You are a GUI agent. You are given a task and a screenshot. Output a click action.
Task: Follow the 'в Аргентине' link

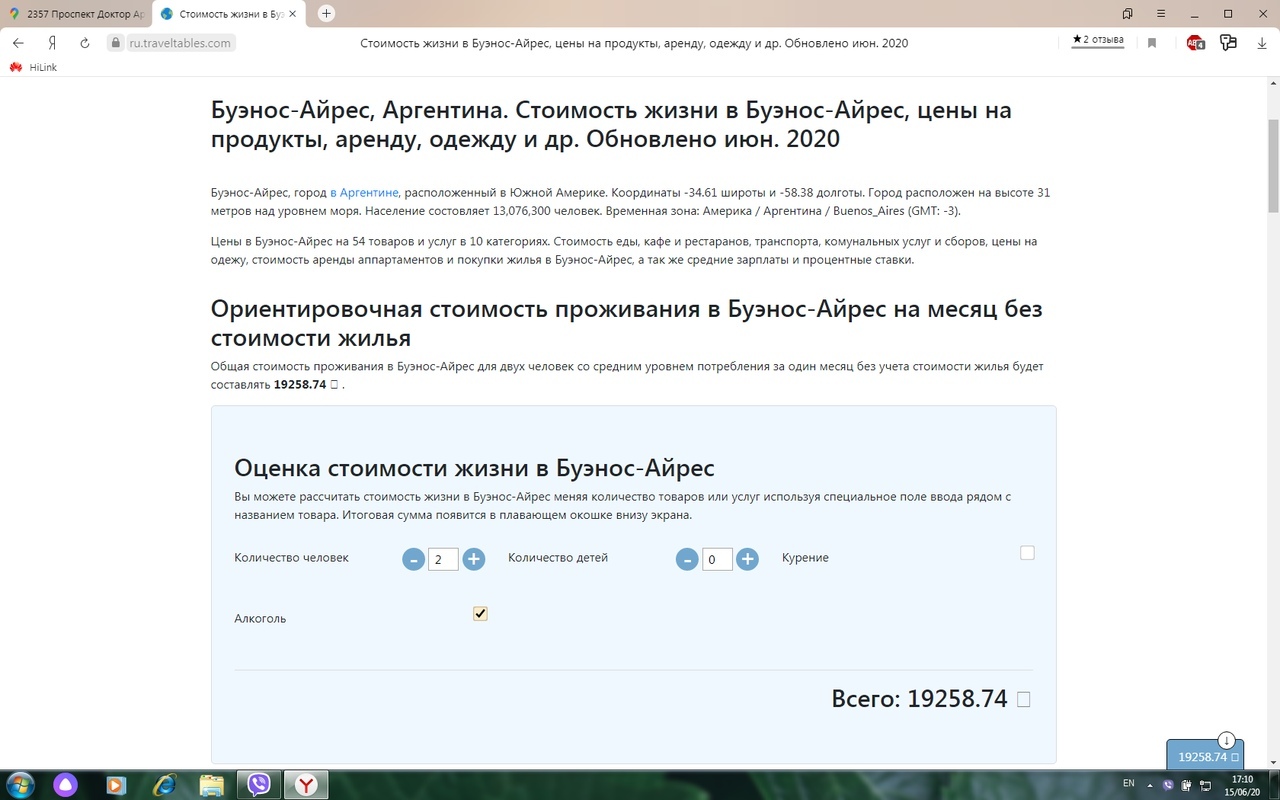point(364,192)
